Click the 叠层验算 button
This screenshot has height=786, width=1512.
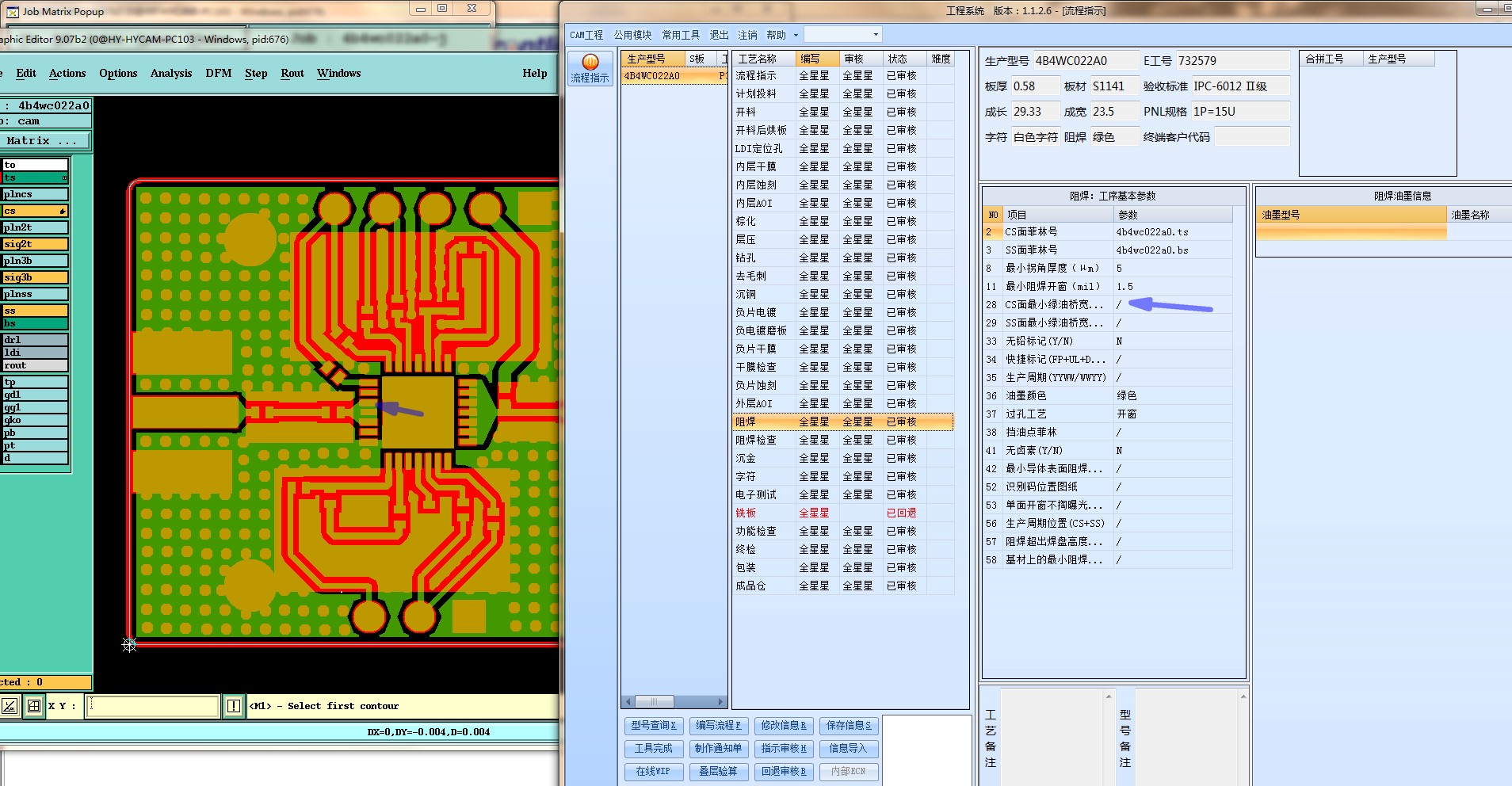719,772
